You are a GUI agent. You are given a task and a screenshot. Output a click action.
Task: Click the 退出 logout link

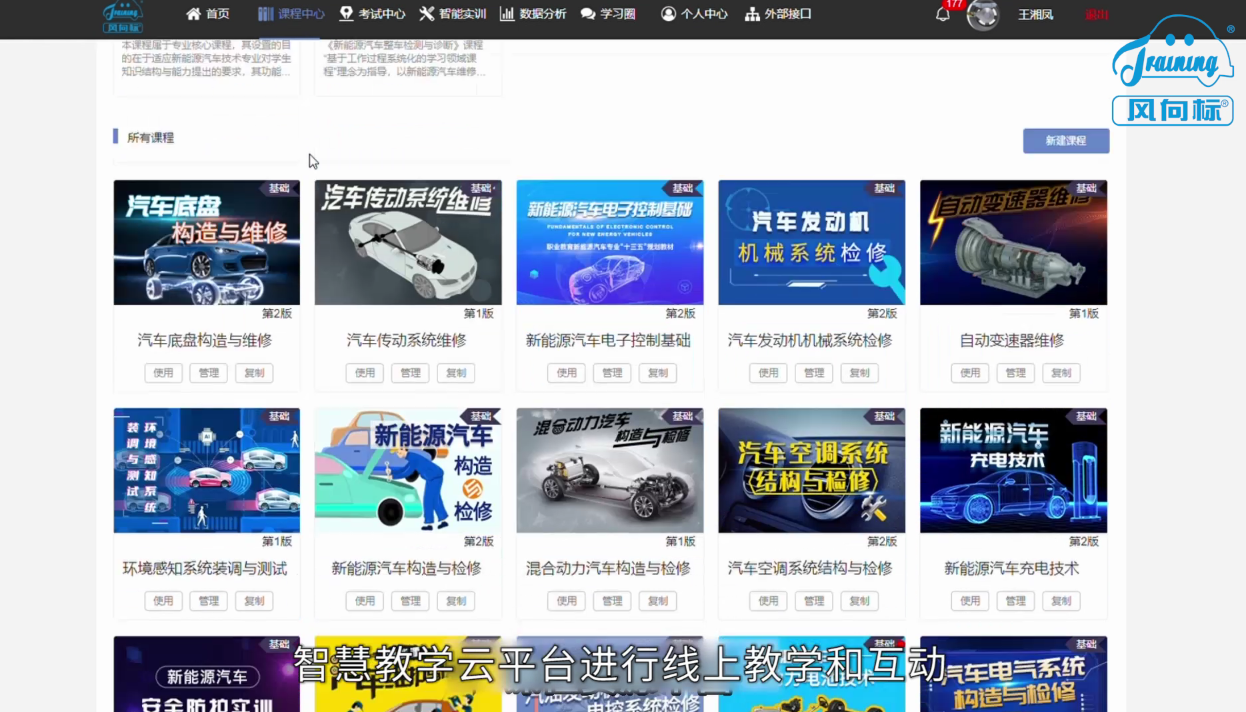1097,15
